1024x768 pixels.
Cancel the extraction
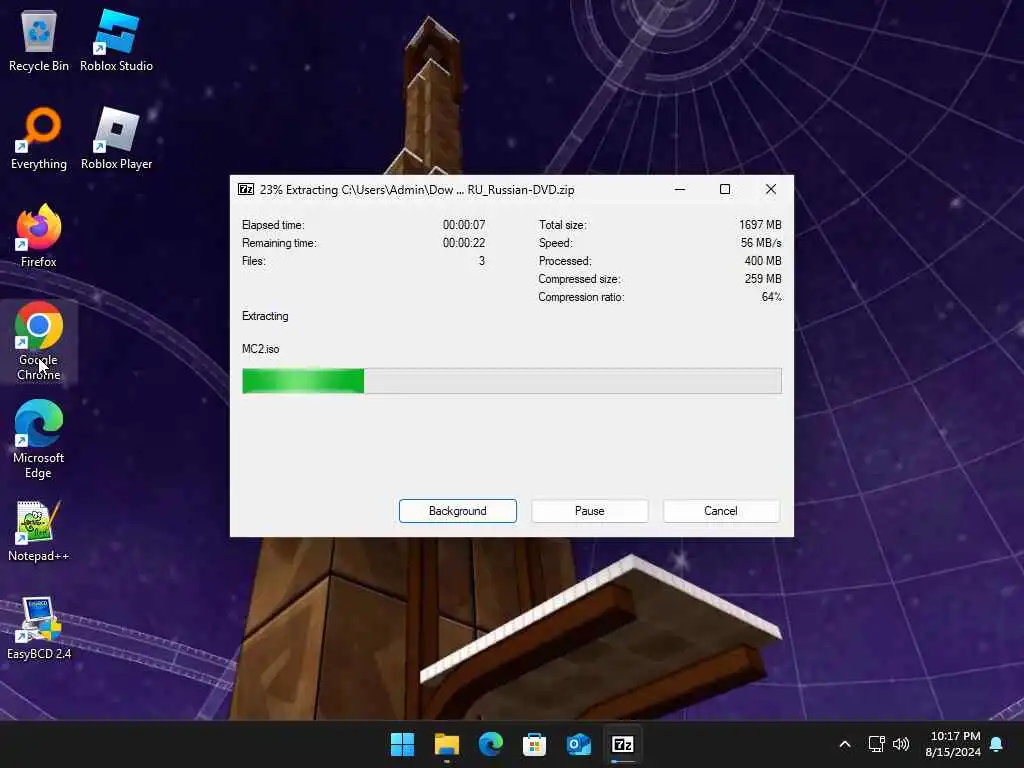(x=721, y=511)
